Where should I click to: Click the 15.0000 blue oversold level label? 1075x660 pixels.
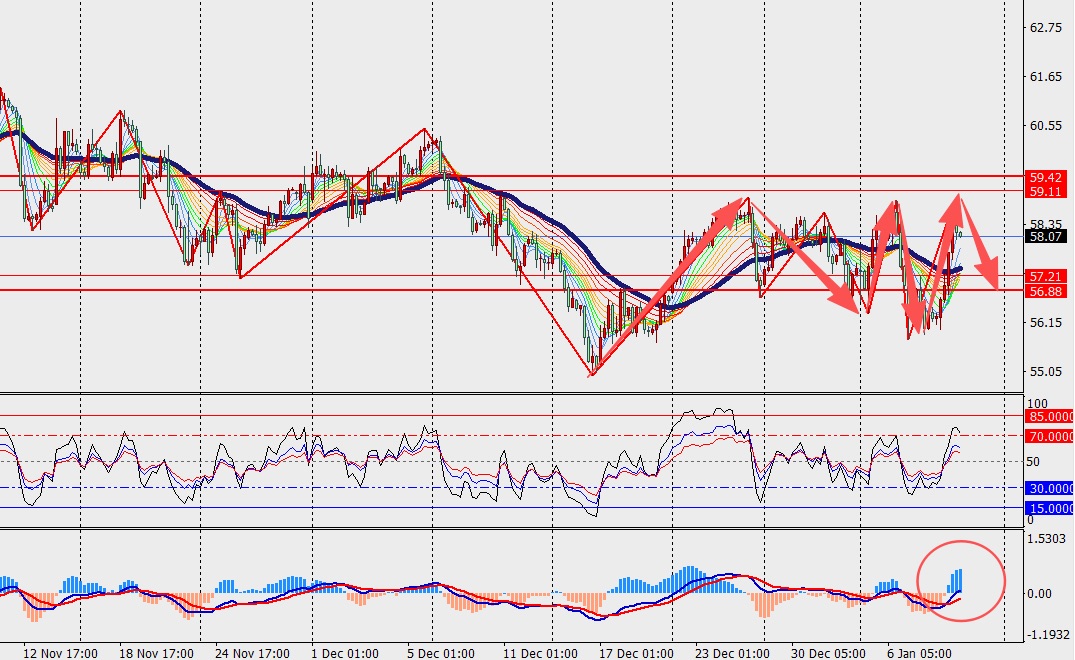(1050, 509)
